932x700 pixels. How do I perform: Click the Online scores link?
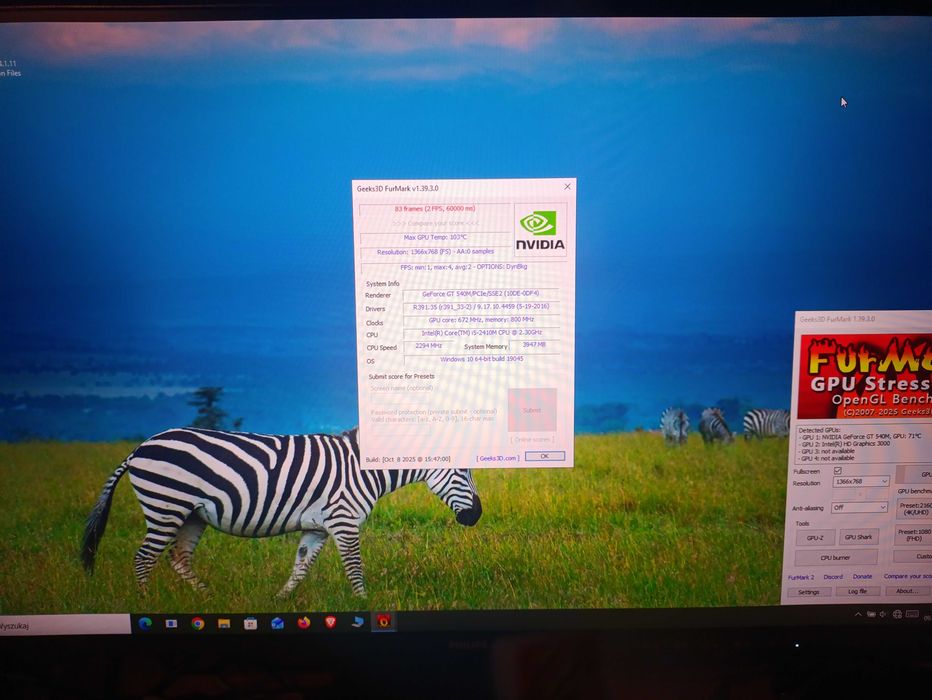[533, 440]
